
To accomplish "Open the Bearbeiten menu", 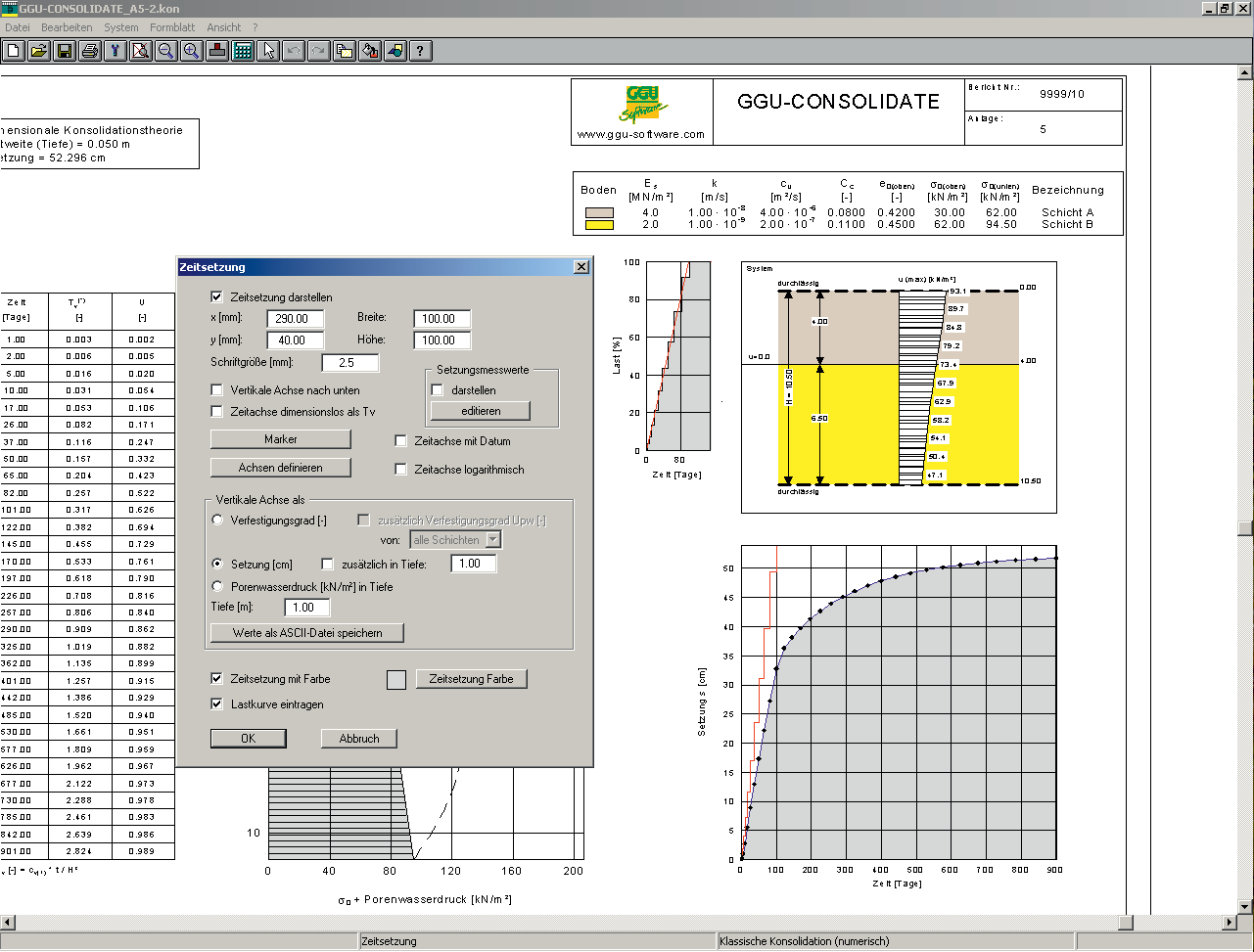I will 67,27.
